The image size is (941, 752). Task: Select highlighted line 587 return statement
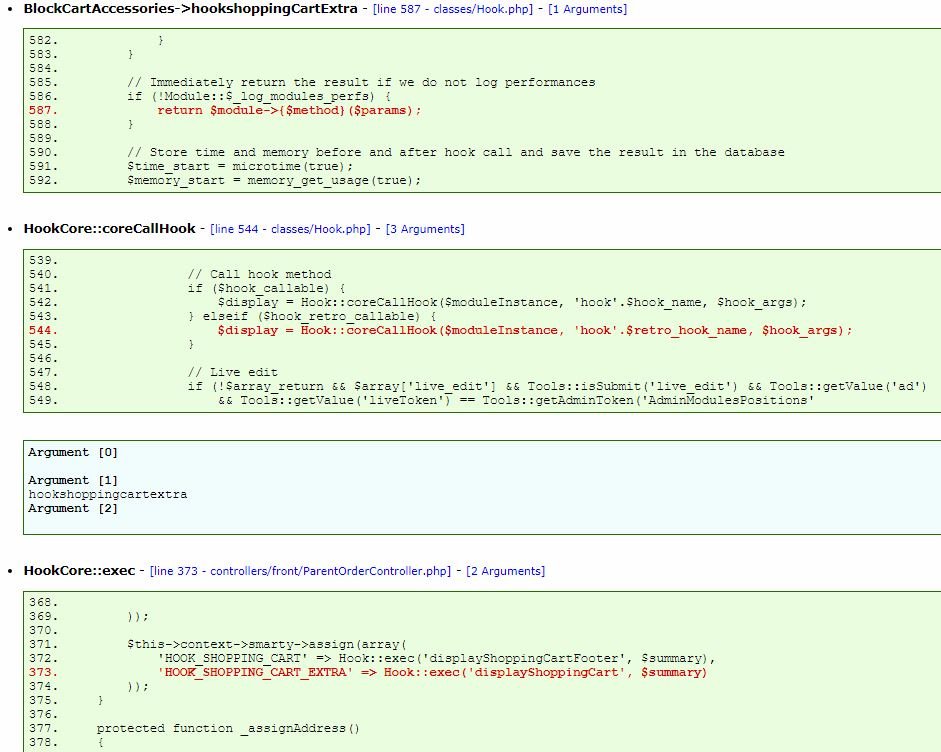(x=289, y=110)
